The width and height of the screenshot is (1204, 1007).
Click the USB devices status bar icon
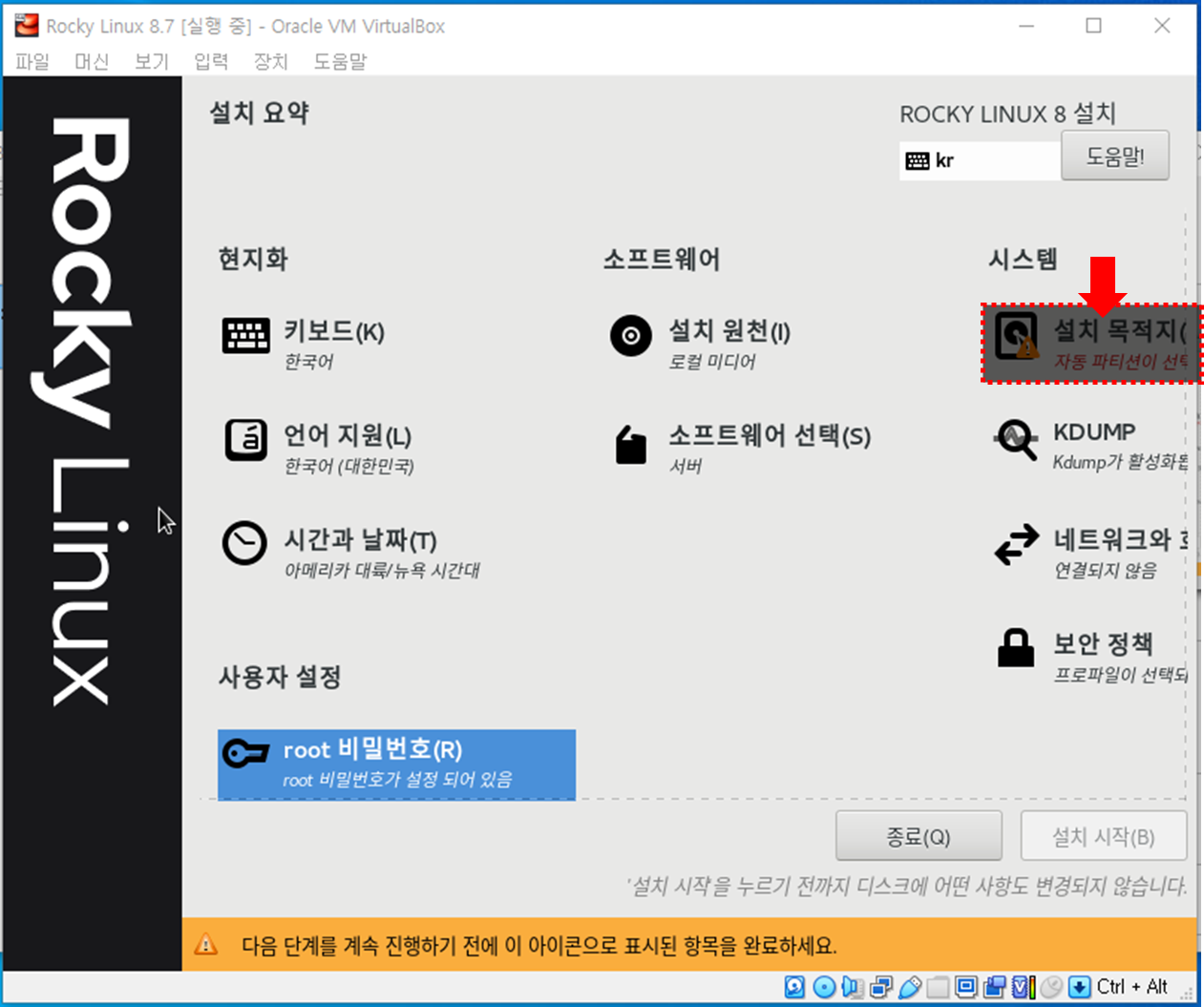(x=910, y=987)
